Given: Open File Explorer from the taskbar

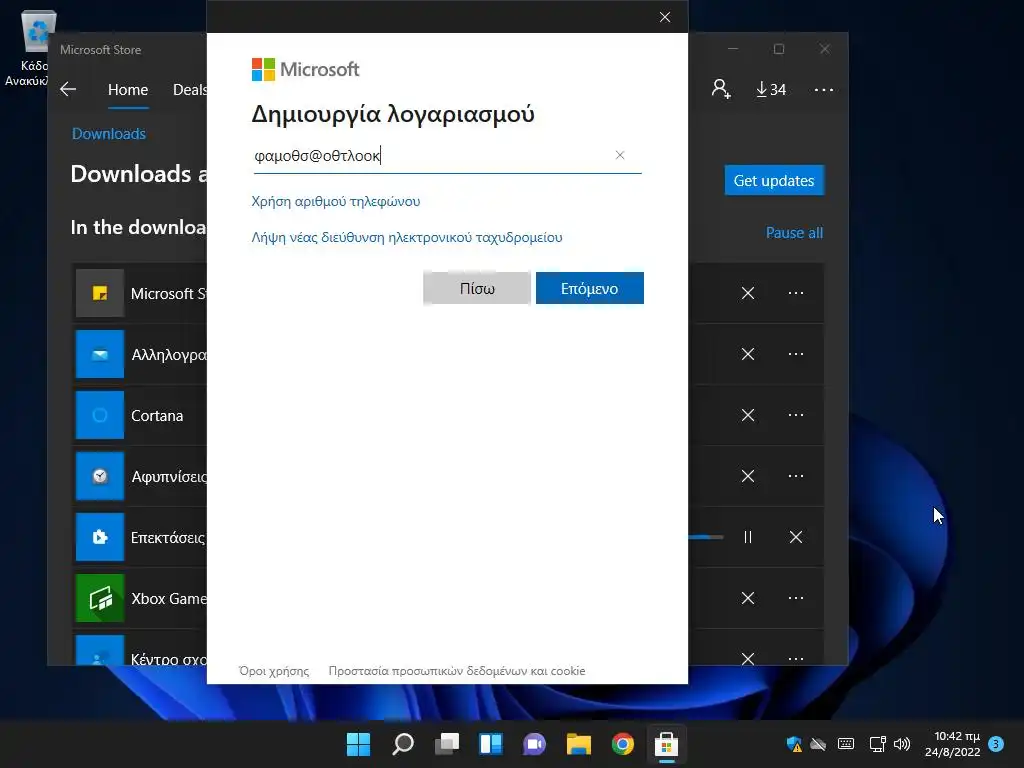Looking at the screenshot, I should tap(579, 744).
